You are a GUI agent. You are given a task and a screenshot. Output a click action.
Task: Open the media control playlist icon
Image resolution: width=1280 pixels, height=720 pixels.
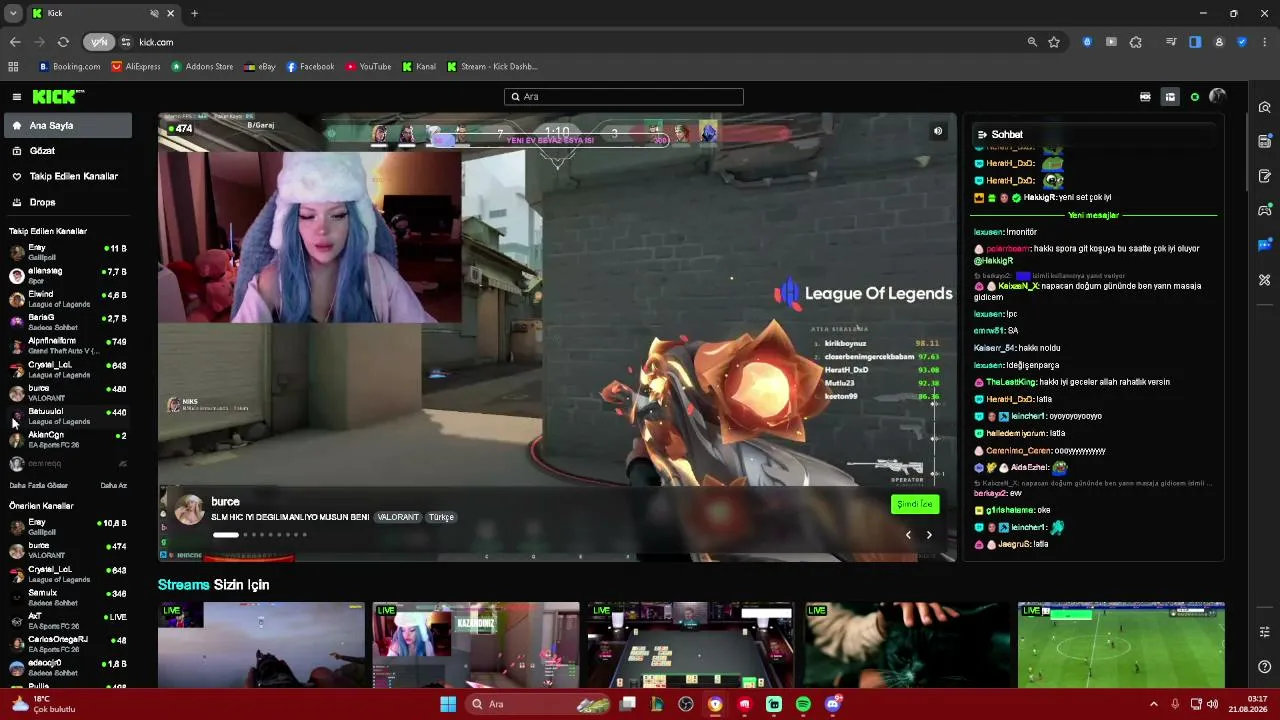pyautogui.click(x=1171, y=42)
